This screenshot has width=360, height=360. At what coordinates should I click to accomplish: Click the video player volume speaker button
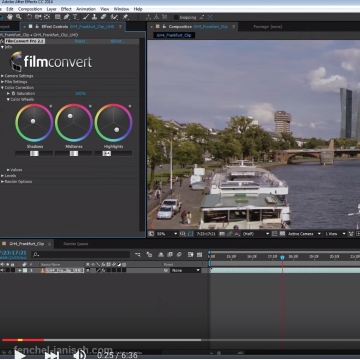click(80, 355)
